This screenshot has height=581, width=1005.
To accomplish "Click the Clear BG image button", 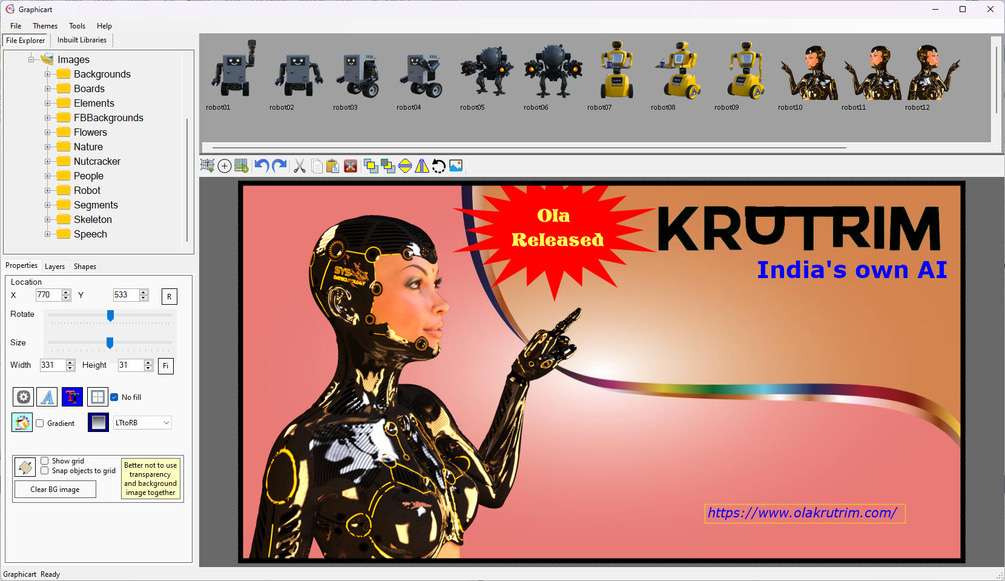I will click(x=55, y=489).
